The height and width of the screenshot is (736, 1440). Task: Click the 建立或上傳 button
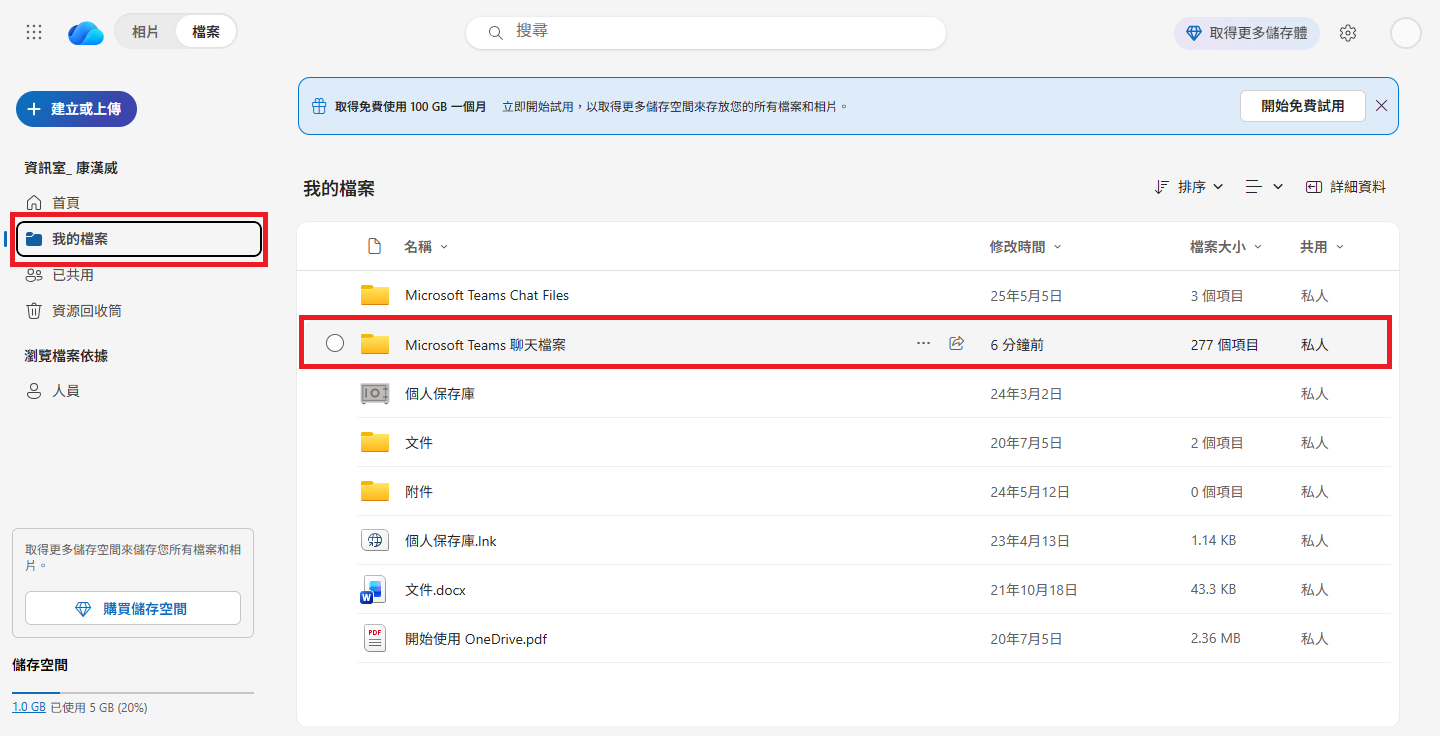coord(76,109)
